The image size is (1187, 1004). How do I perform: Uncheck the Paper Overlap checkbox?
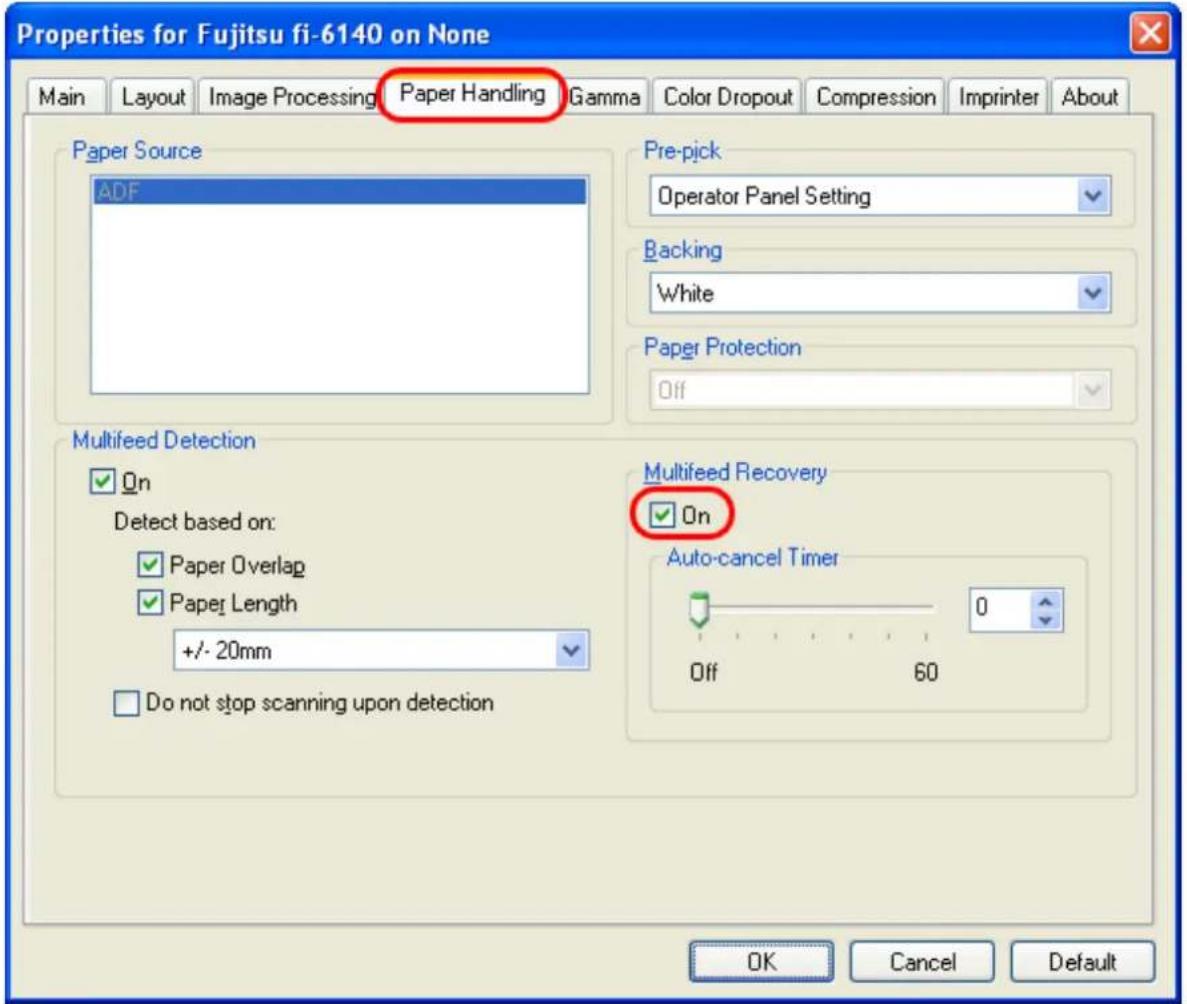click(150, 565)
